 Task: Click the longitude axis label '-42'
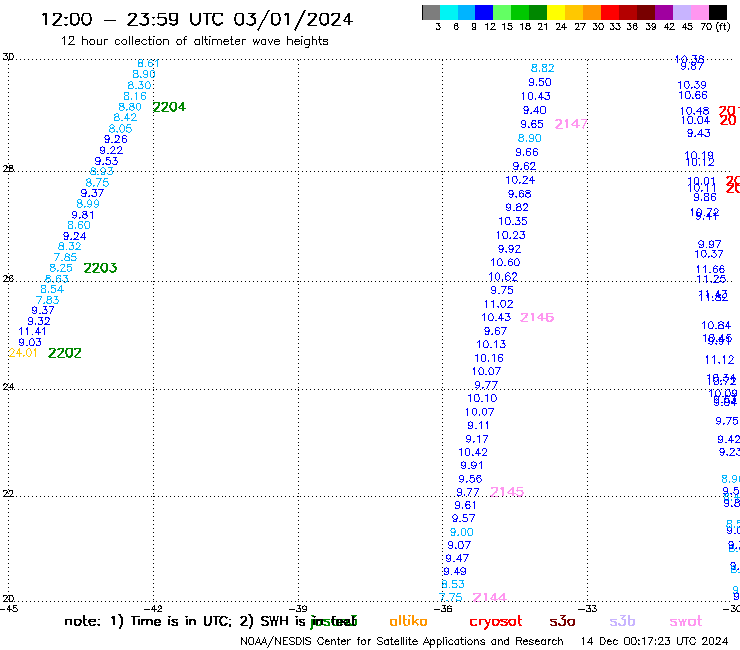point(153,609)
